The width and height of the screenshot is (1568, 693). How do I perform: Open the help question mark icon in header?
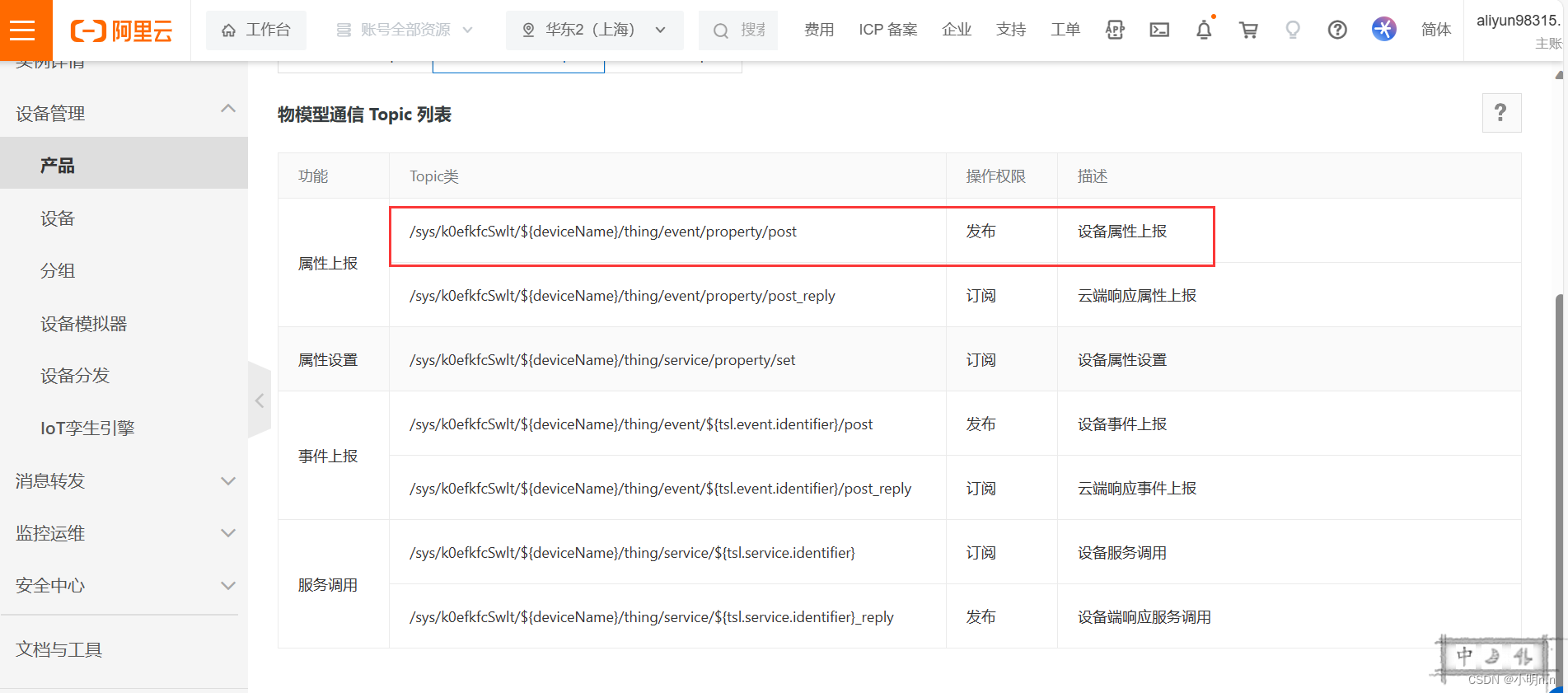pos(1337,30)
